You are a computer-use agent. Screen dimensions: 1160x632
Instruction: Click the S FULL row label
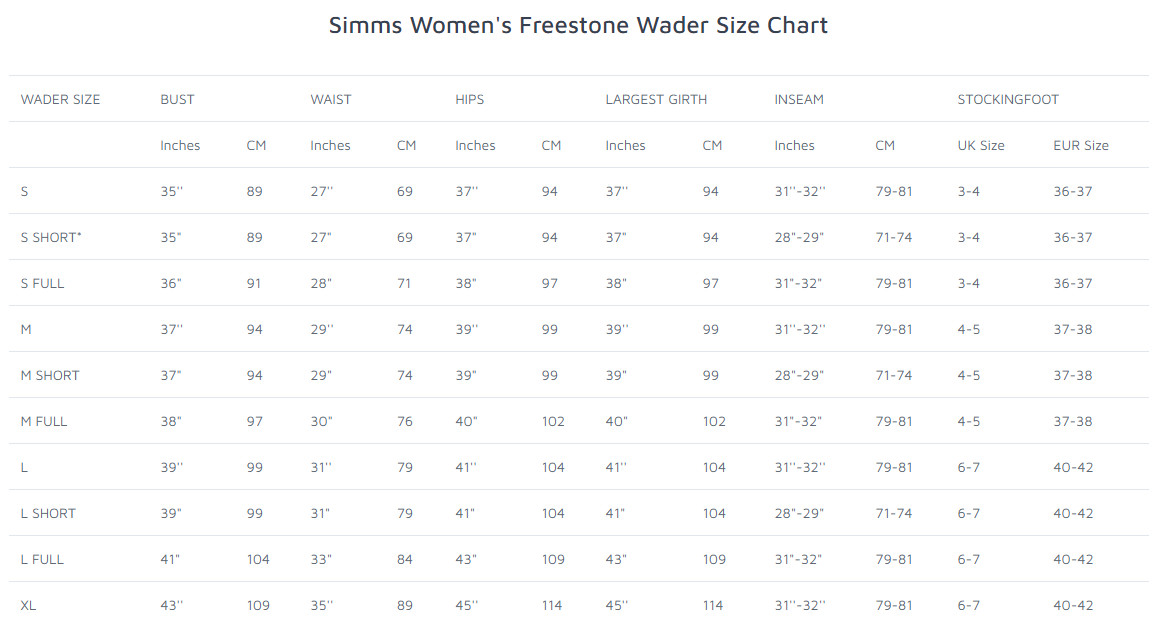point(42,283)
